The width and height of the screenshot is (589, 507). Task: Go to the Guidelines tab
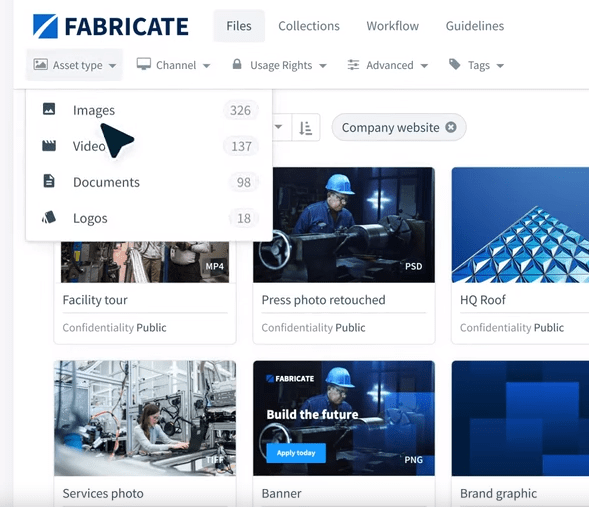click(475, 26)
